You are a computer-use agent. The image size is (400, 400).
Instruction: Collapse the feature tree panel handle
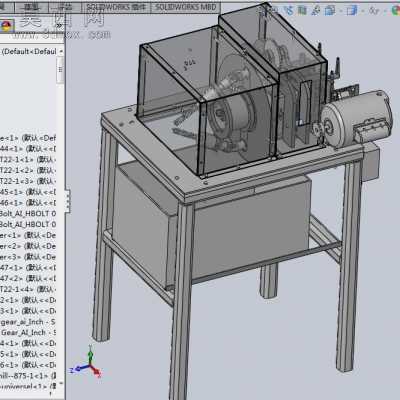[68, 201]
